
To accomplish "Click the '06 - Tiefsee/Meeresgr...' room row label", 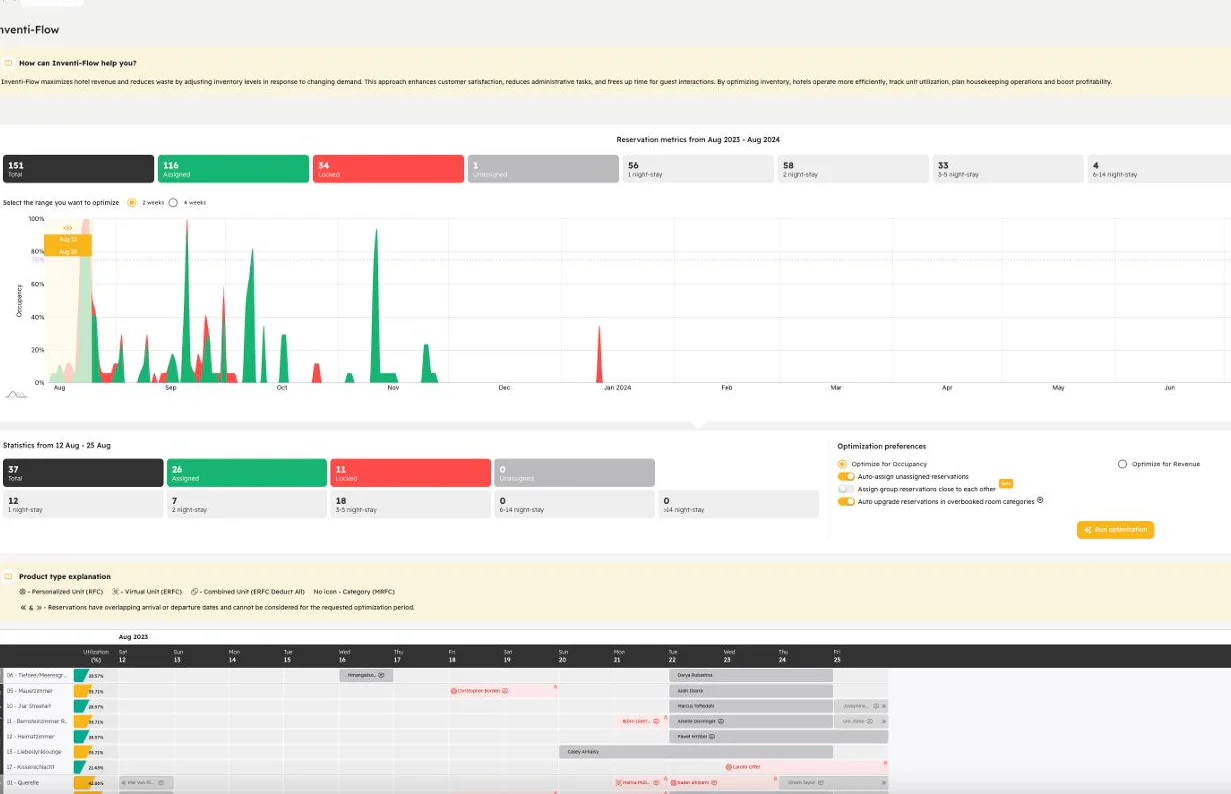I will [37, 675].
